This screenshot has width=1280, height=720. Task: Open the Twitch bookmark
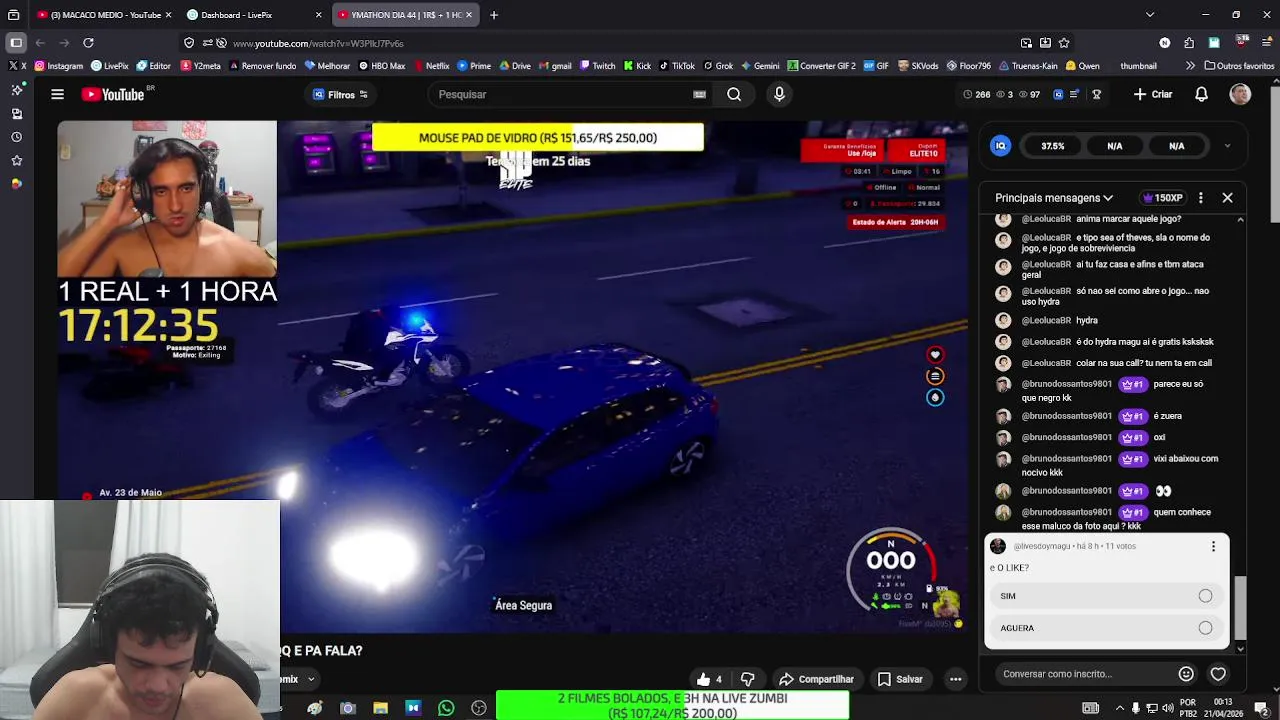[597, 66]
